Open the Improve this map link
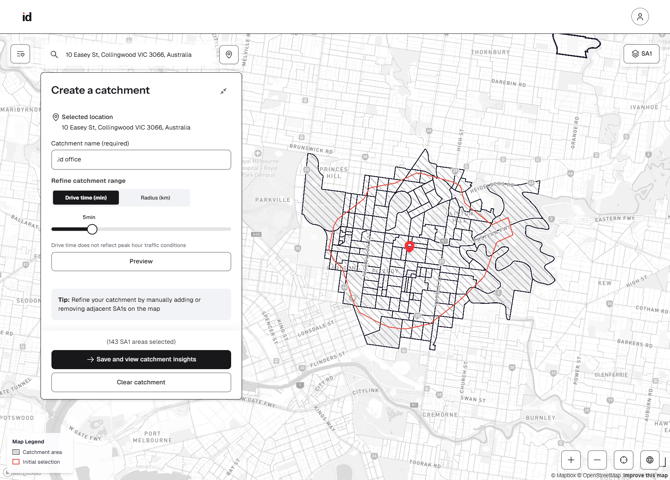Screen dimensions: 670x480 pyautogui.click(x=645, y=475)
